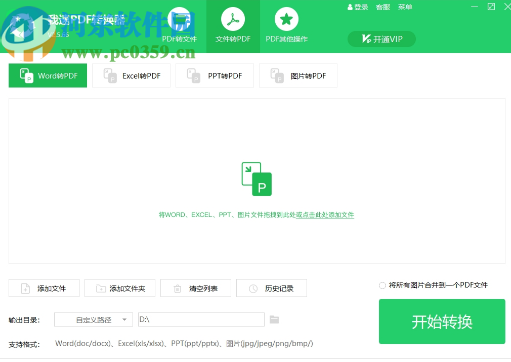Viewport: 511px width, 362px height.
Task: Open the 菜单 menu
Action: coord(405,7)
